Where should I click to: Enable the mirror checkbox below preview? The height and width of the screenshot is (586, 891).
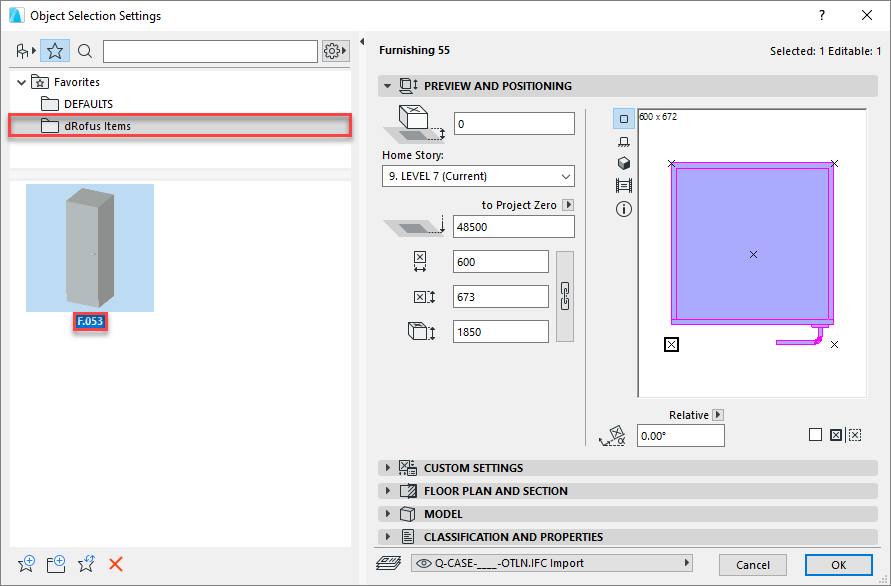coord(815,435)
